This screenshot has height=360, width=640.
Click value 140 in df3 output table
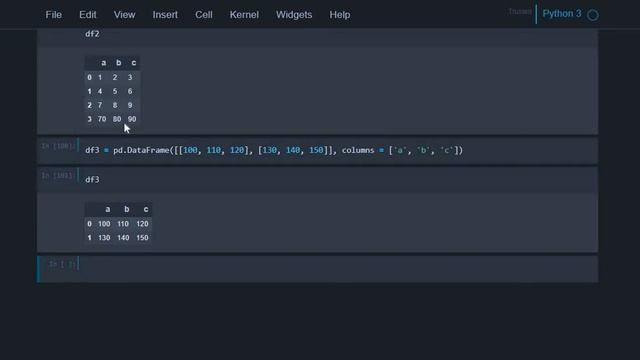(x=123, y=238)
